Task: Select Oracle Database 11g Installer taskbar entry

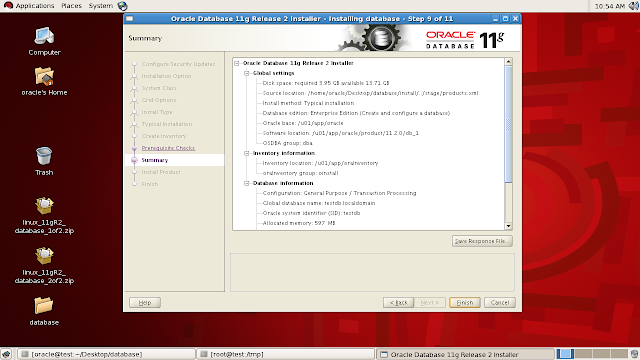Action: 465,354
